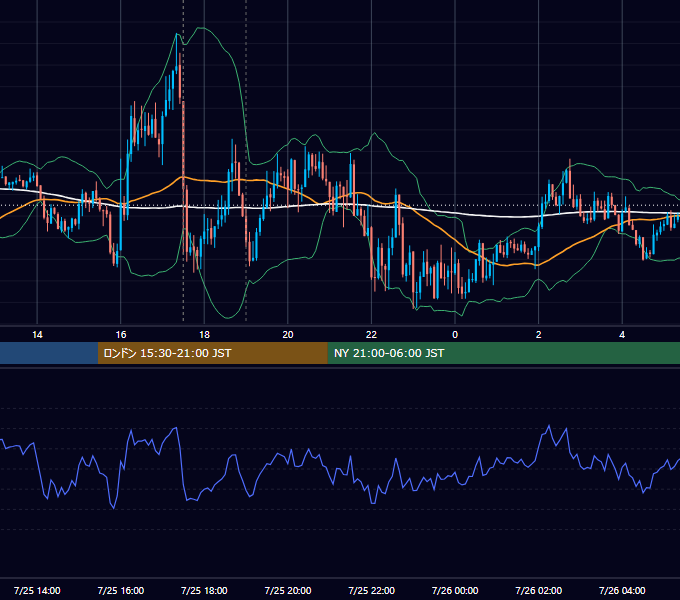Click the blue session bar before ロンドン
The width and height of the screenshot is (680, 600).
point(49,353)
